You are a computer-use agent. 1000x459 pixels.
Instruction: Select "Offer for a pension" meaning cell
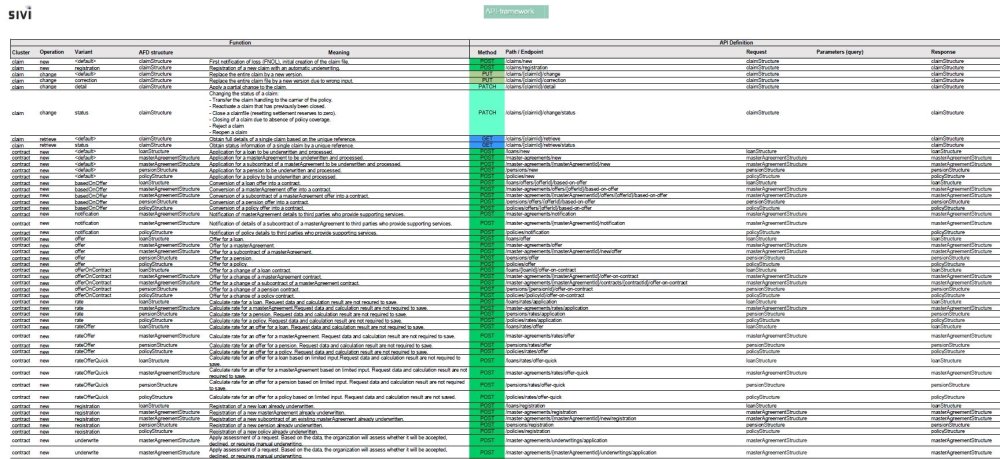coord(339,258)
